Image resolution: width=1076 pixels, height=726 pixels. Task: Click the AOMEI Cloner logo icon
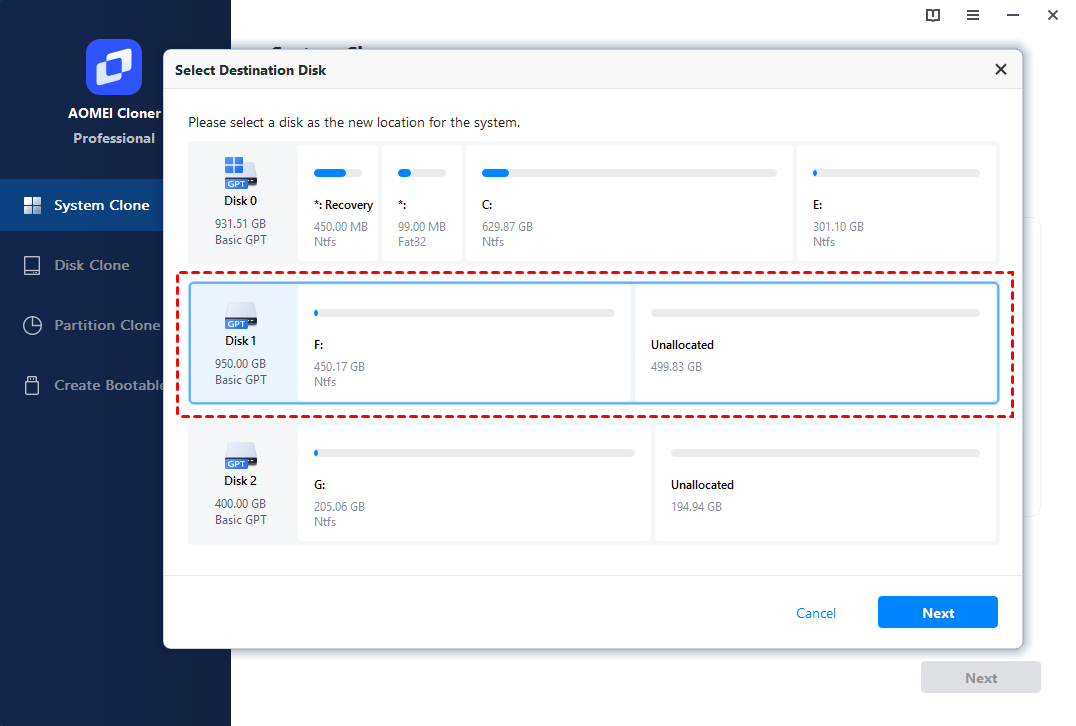114,67
